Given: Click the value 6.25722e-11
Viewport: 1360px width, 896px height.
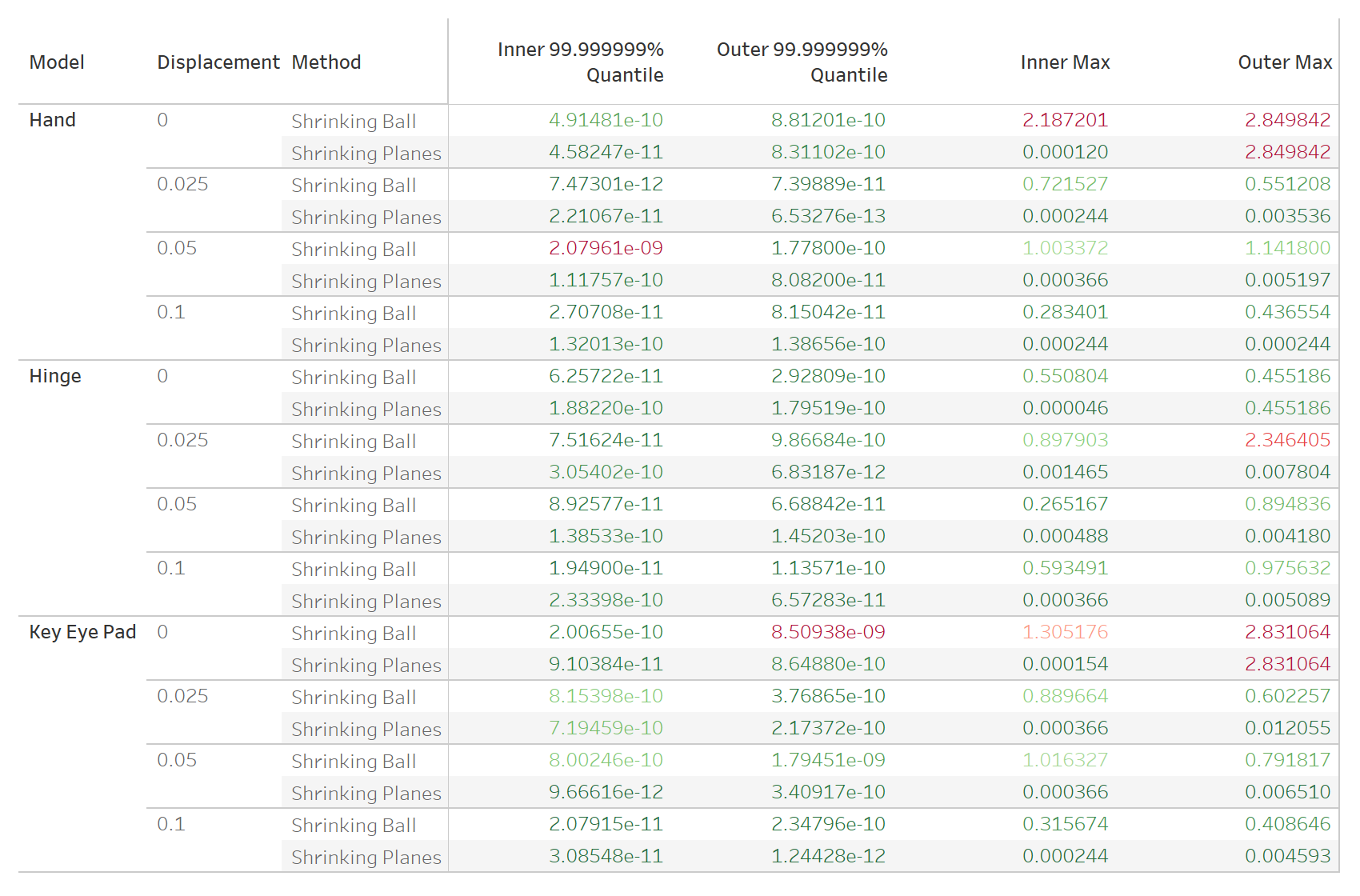Looking at the screenshot, I should (606, 376).
